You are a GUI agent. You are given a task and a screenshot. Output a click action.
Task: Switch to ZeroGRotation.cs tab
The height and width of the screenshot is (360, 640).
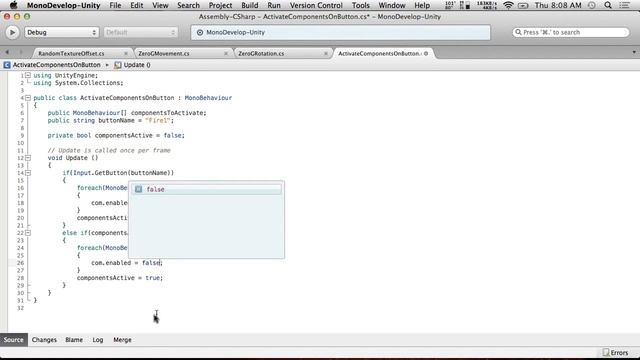point(261,53)
